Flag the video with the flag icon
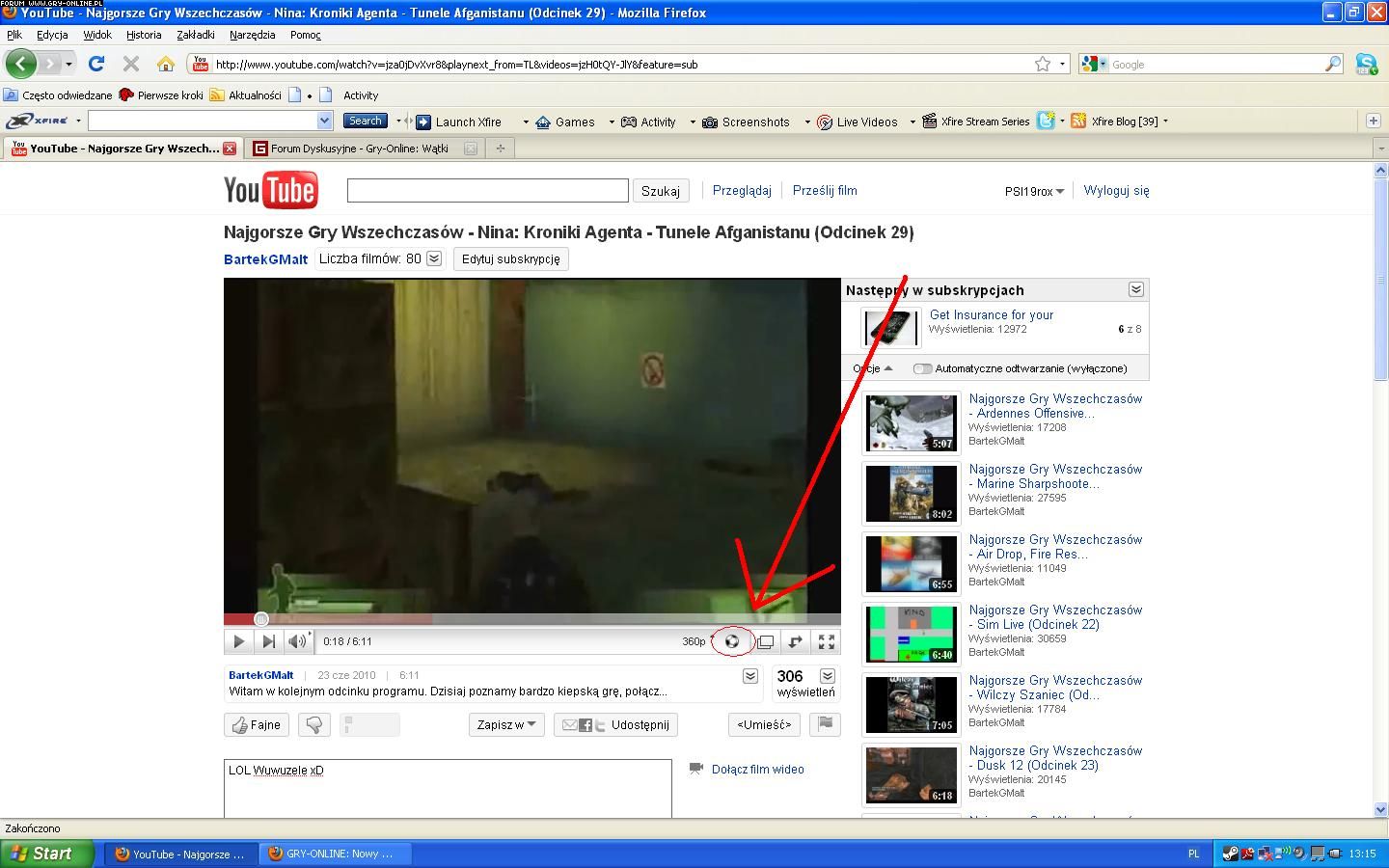Image resolution: width=1389 pixels, height=868 pixels. tap(826, 724)
